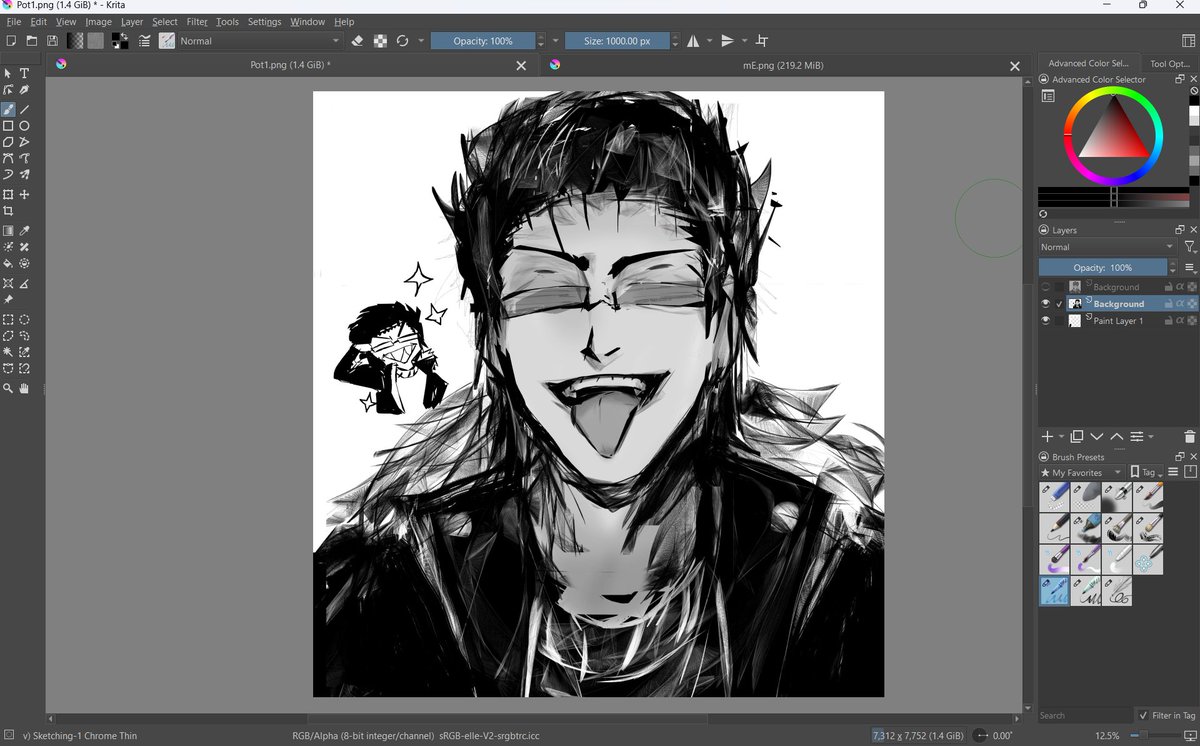Save the document using toolbar icon

52,41
